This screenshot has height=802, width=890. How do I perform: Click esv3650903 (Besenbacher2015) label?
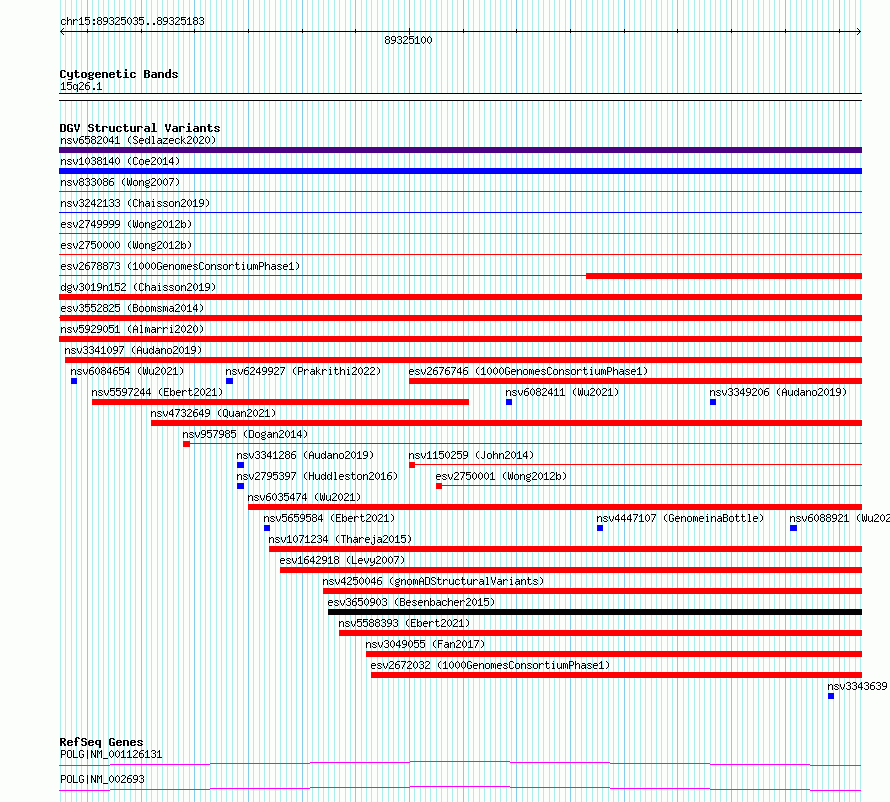(x=411, y=602)
